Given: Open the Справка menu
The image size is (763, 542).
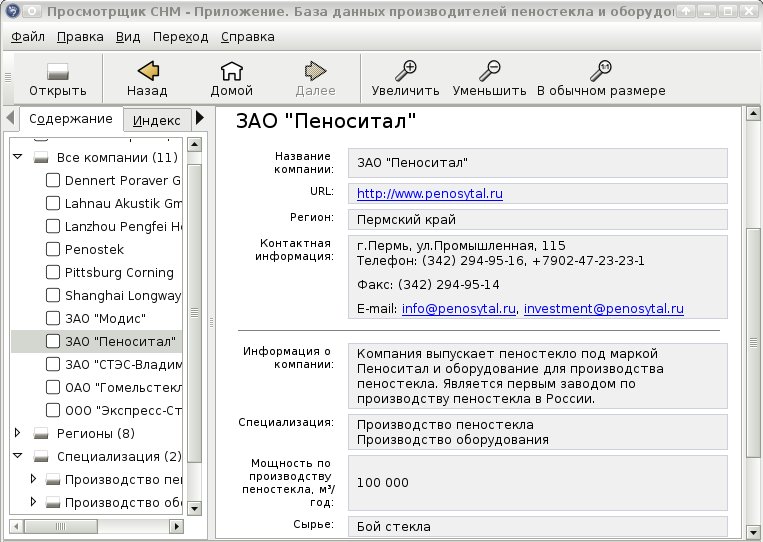Looking at the screenshot, I should (248, 37).
